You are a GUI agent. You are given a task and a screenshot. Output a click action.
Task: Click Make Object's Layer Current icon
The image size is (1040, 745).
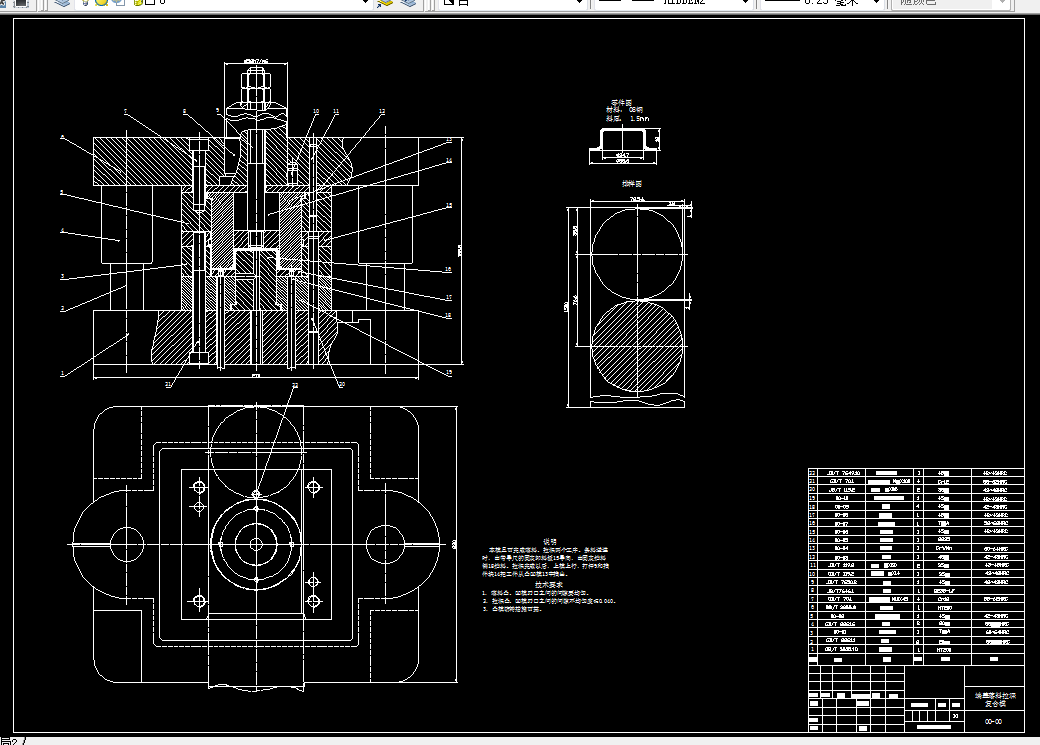coord(385,3)
